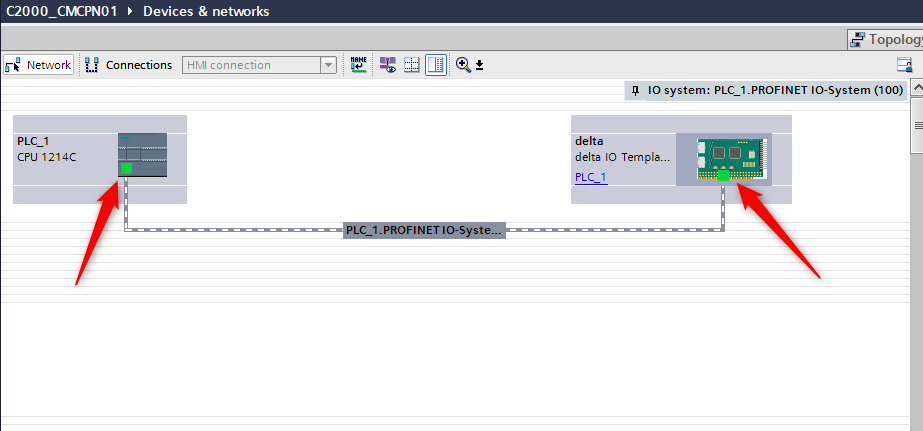Click the show address labels icon
The image size is (923, 431).
(386, 65)
